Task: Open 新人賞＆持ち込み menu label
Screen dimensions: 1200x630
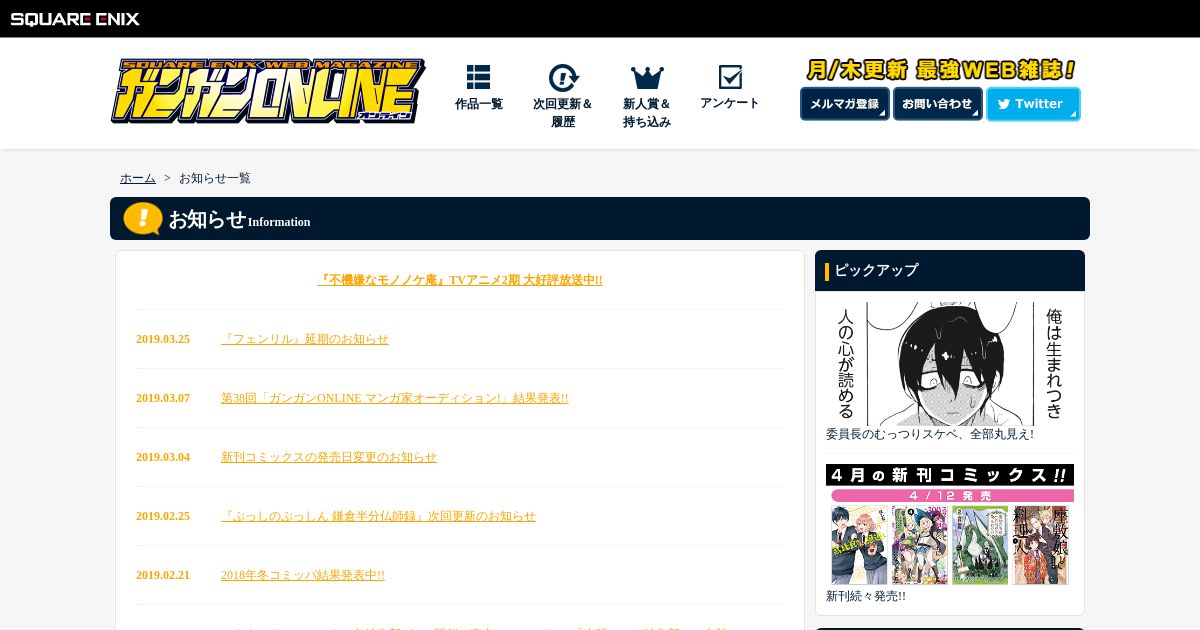Action: tap(647, 113)
